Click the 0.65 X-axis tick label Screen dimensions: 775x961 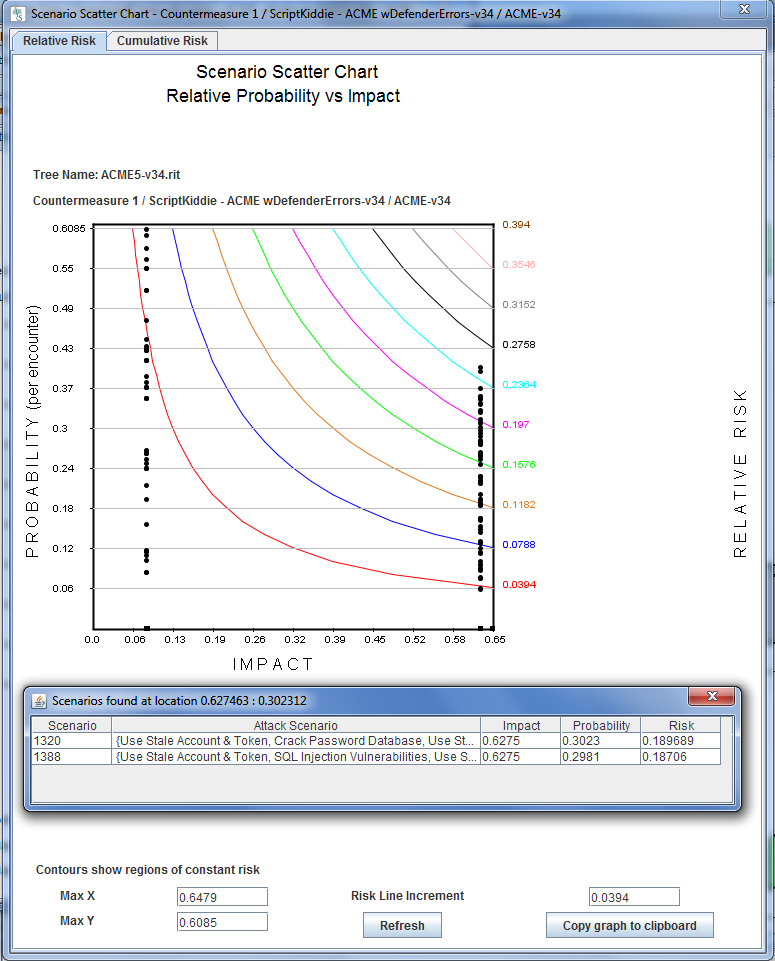495,639
